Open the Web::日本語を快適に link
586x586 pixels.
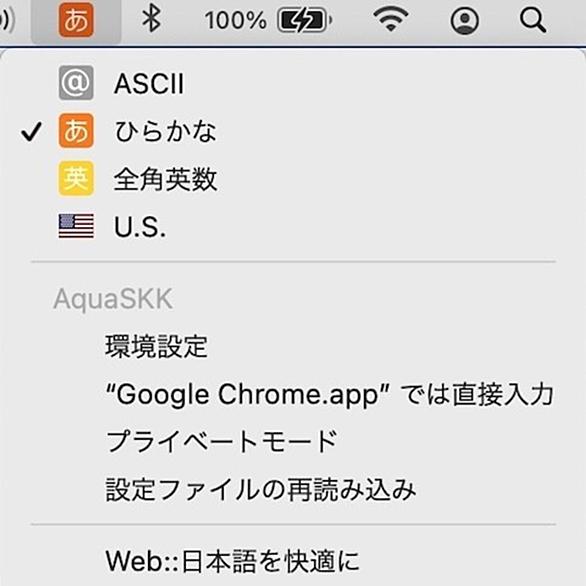click(293, 561)
